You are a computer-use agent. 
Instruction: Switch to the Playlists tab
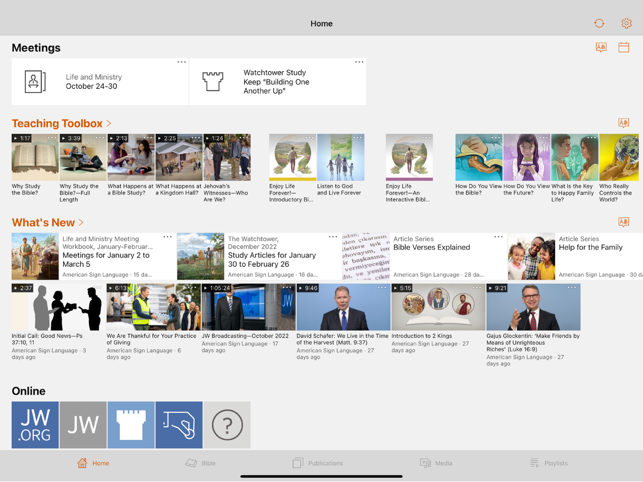[x=549, y=463]
